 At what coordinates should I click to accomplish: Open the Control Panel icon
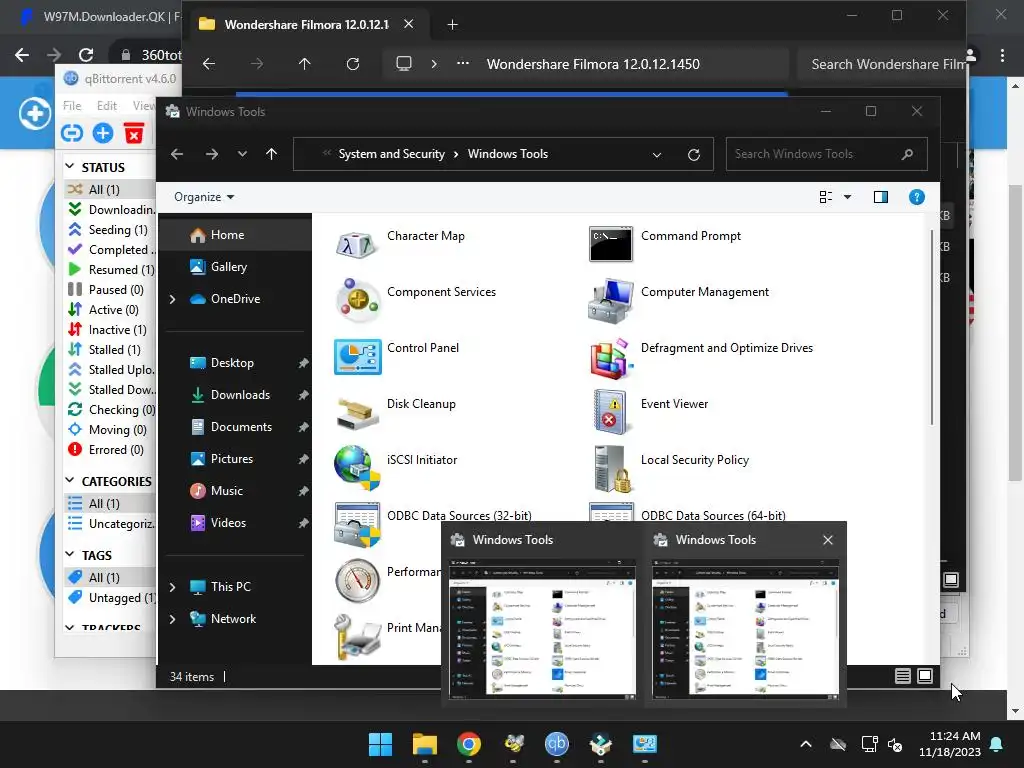point(357,357)
